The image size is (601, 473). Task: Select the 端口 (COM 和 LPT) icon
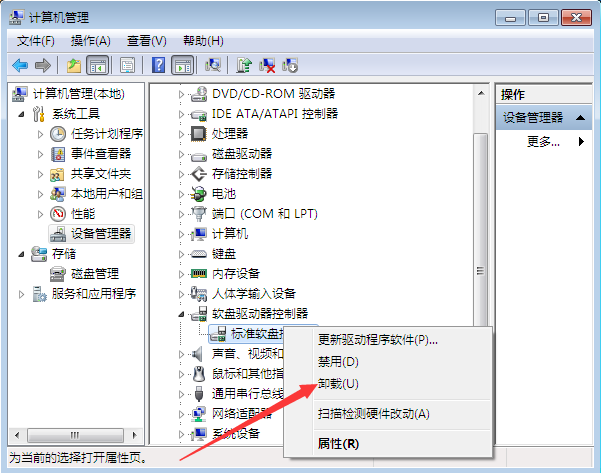tap(199, 214)
